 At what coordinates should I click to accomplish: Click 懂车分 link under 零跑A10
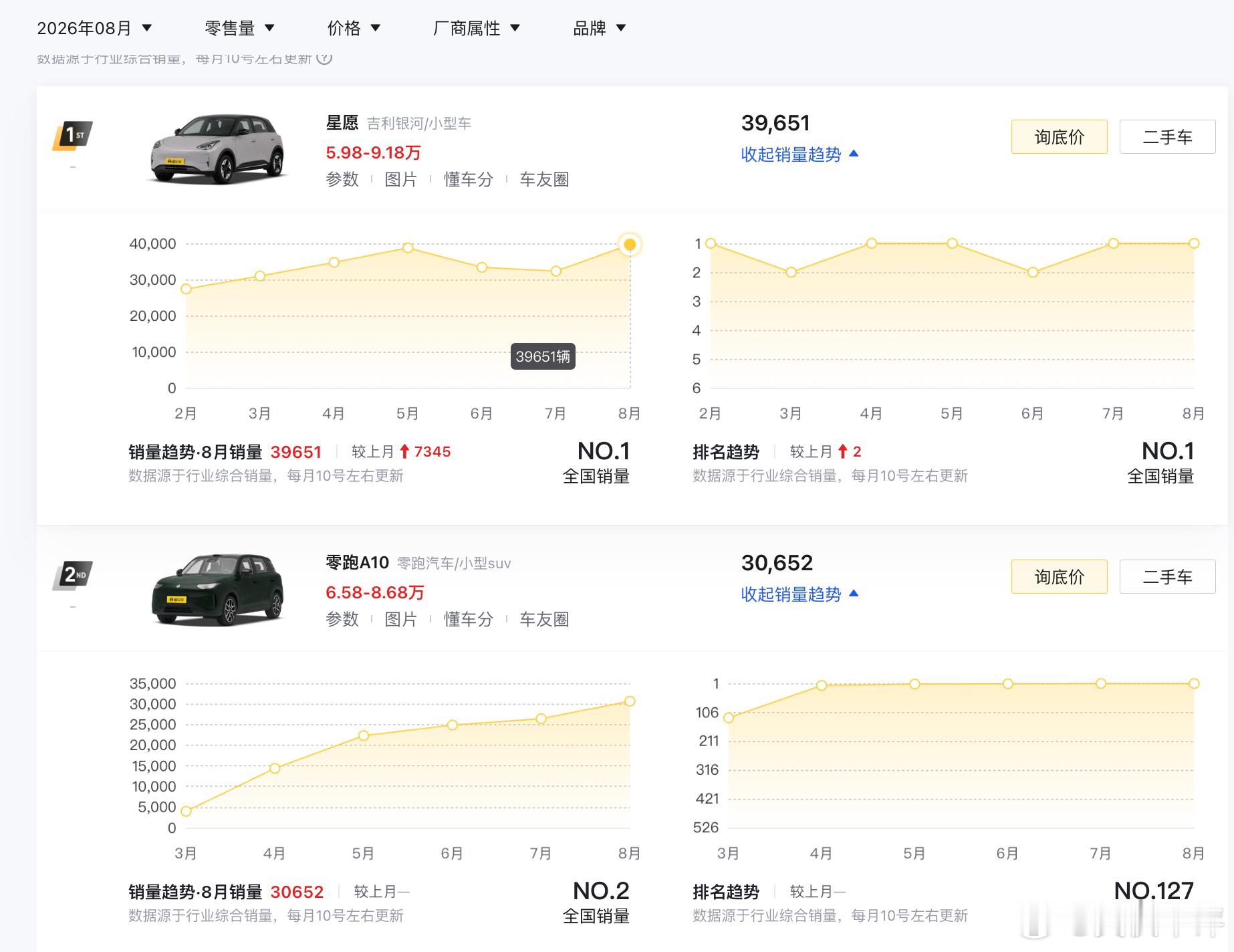pyautogui.click(x=469, y=619)
